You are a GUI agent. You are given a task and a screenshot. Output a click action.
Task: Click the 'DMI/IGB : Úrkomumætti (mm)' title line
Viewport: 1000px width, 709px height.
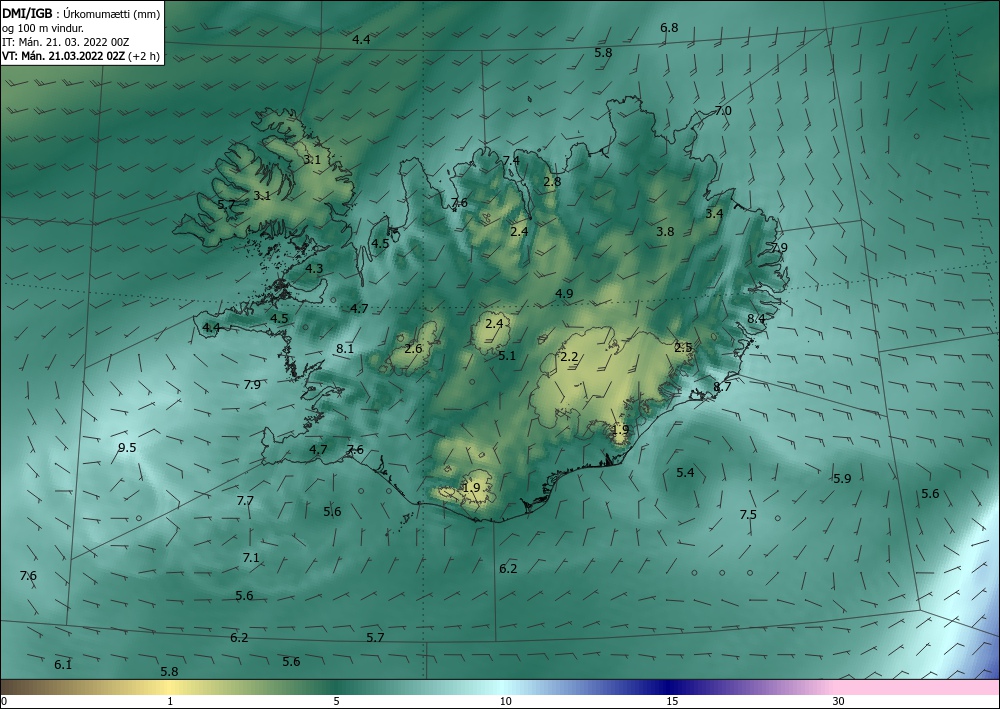pos(81,13)
